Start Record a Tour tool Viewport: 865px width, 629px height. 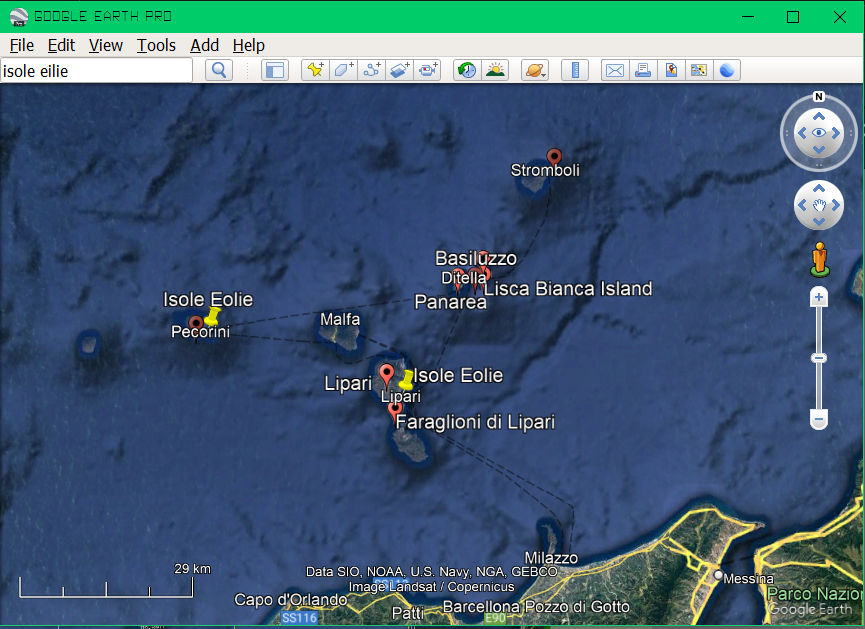(x=428, y=70)
